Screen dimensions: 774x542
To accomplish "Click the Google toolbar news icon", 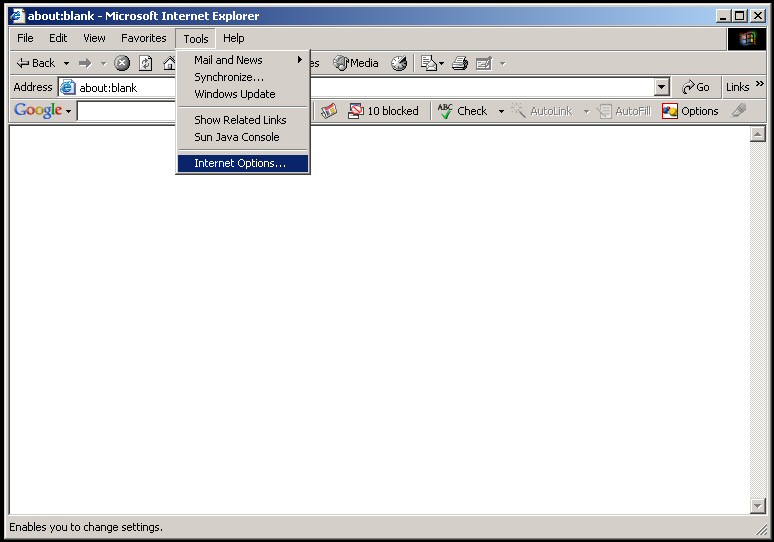I will pyautogui.click(x=329, y=111).
